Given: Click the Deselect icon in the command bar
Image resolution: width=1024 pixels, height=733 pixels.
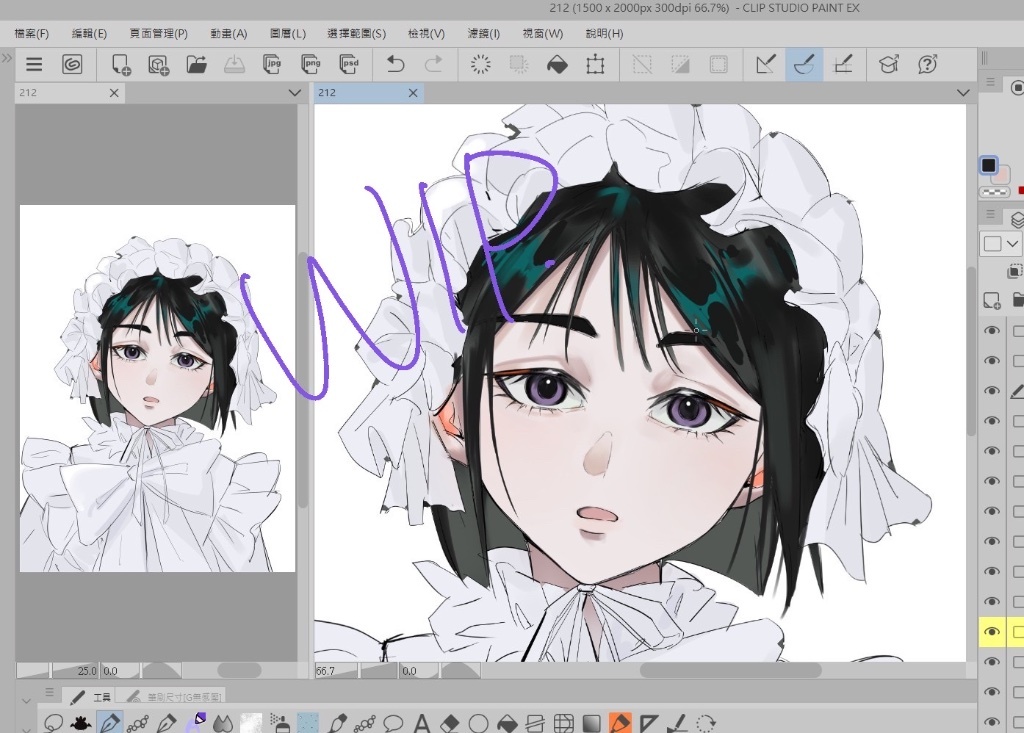Looking at the screenshot, I should (642, 64).
